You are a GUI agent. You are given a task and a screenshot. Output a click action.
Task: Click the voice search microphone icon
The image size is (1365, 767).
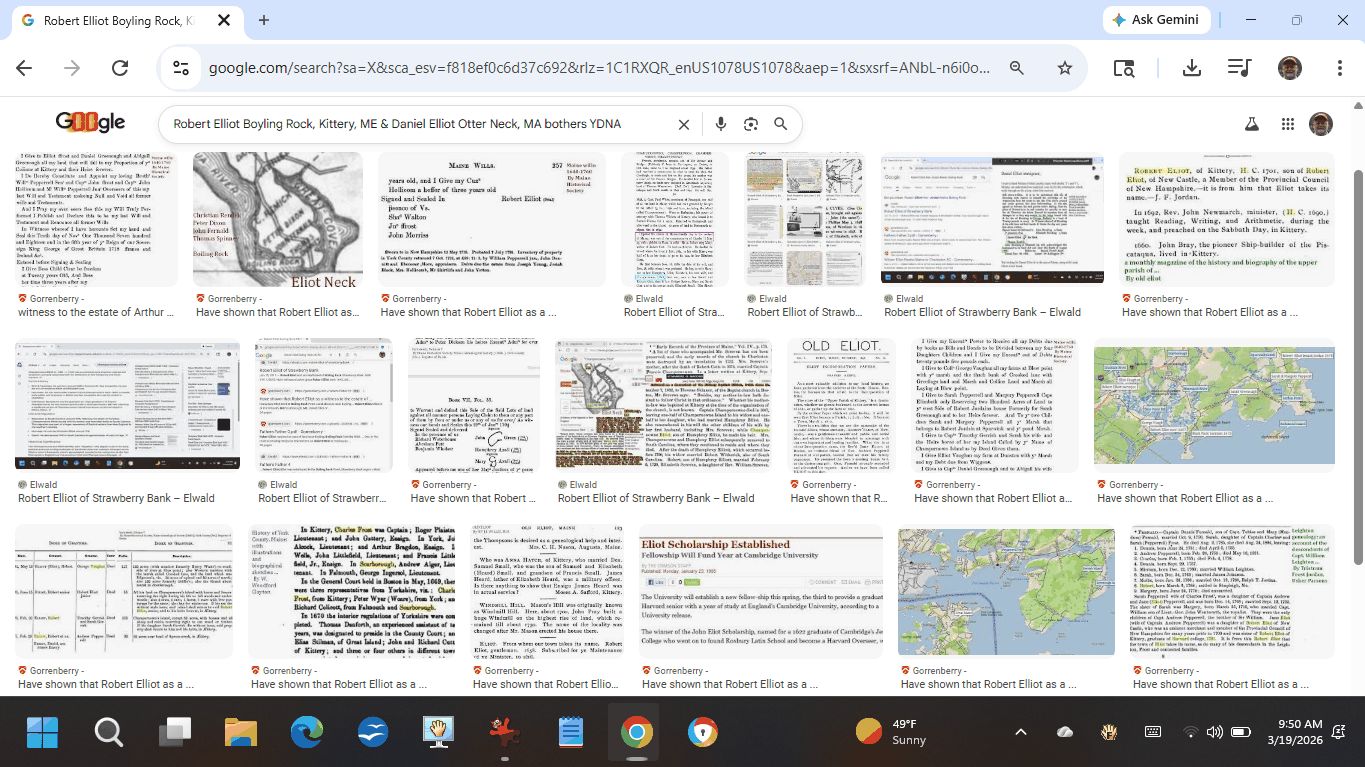click(720, 124)
